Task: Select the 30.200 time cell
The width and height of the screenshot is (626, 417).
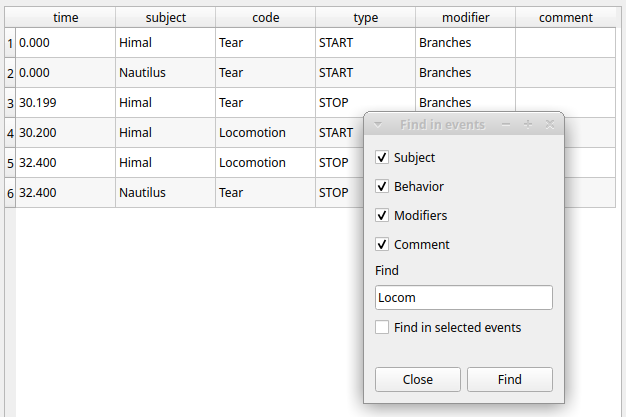Action: [65, 133]
